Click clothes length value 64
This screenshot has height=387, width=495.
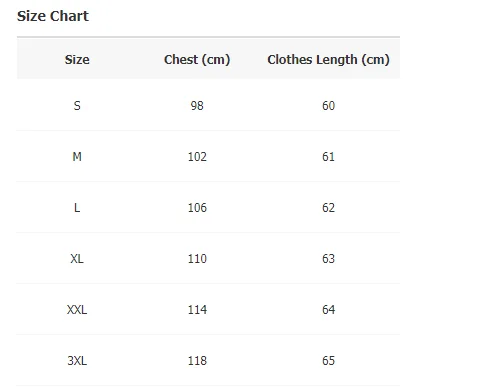click(x=328, y=310)
